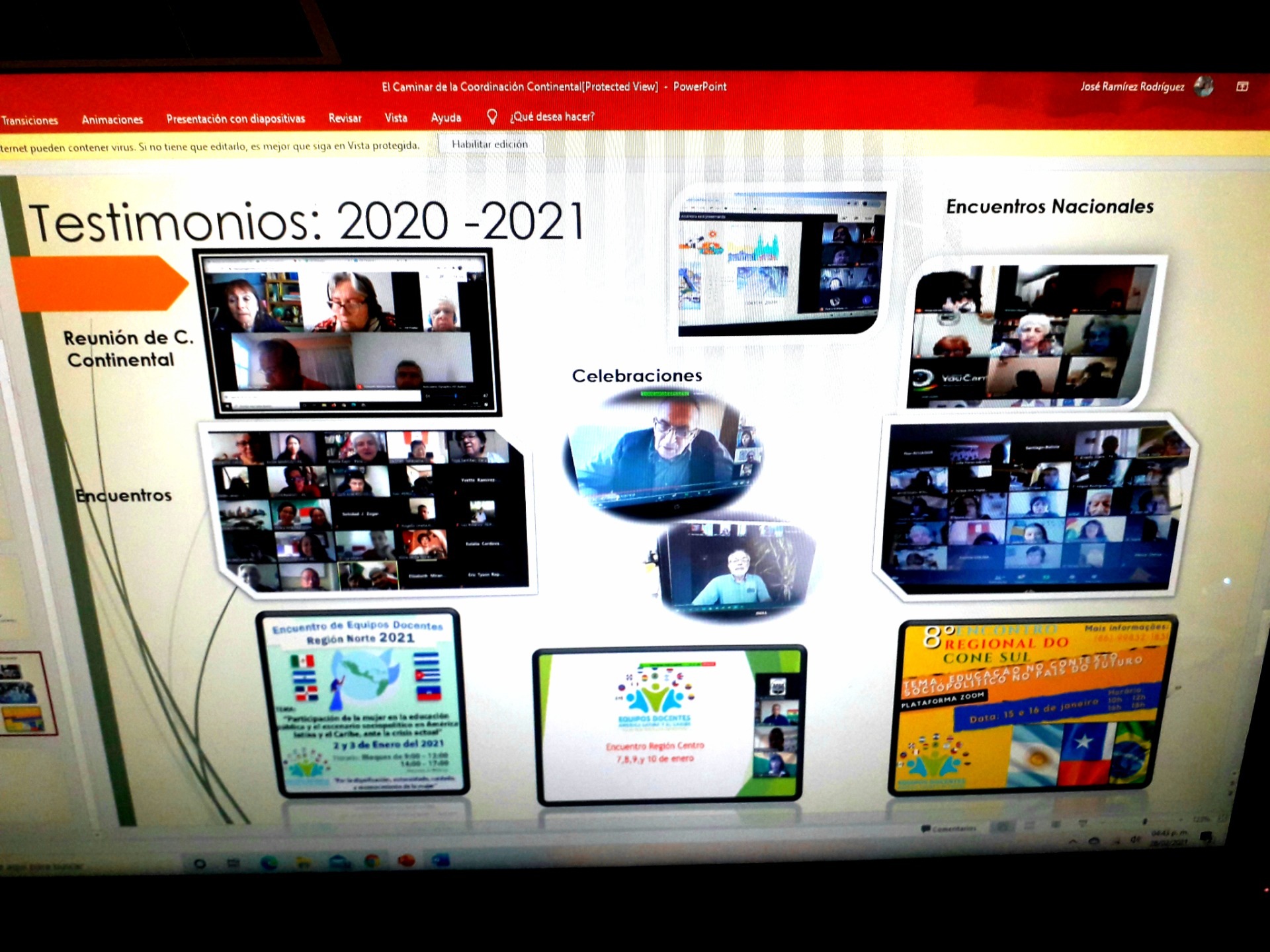Show hidden system tray icons chevron

pos(1073,842)
